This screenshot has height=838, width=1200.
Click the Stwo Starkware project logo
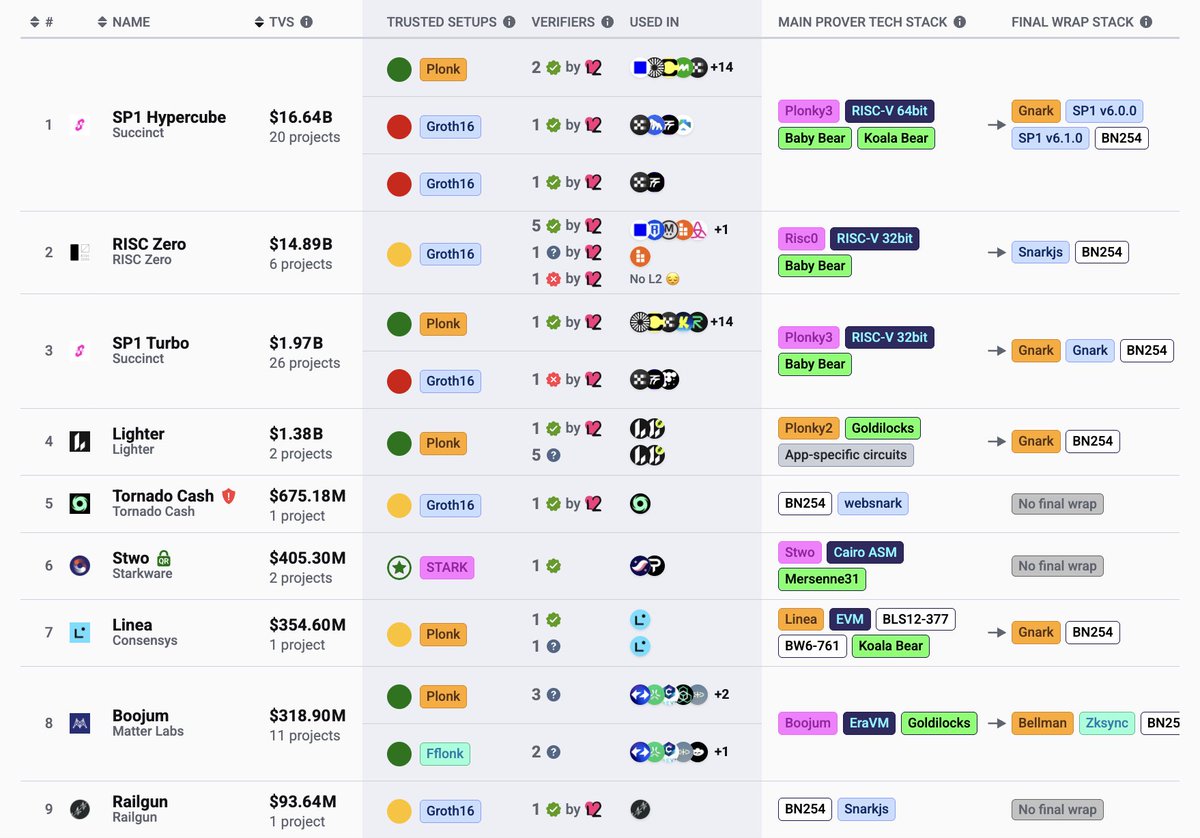[x=80, y=566]
